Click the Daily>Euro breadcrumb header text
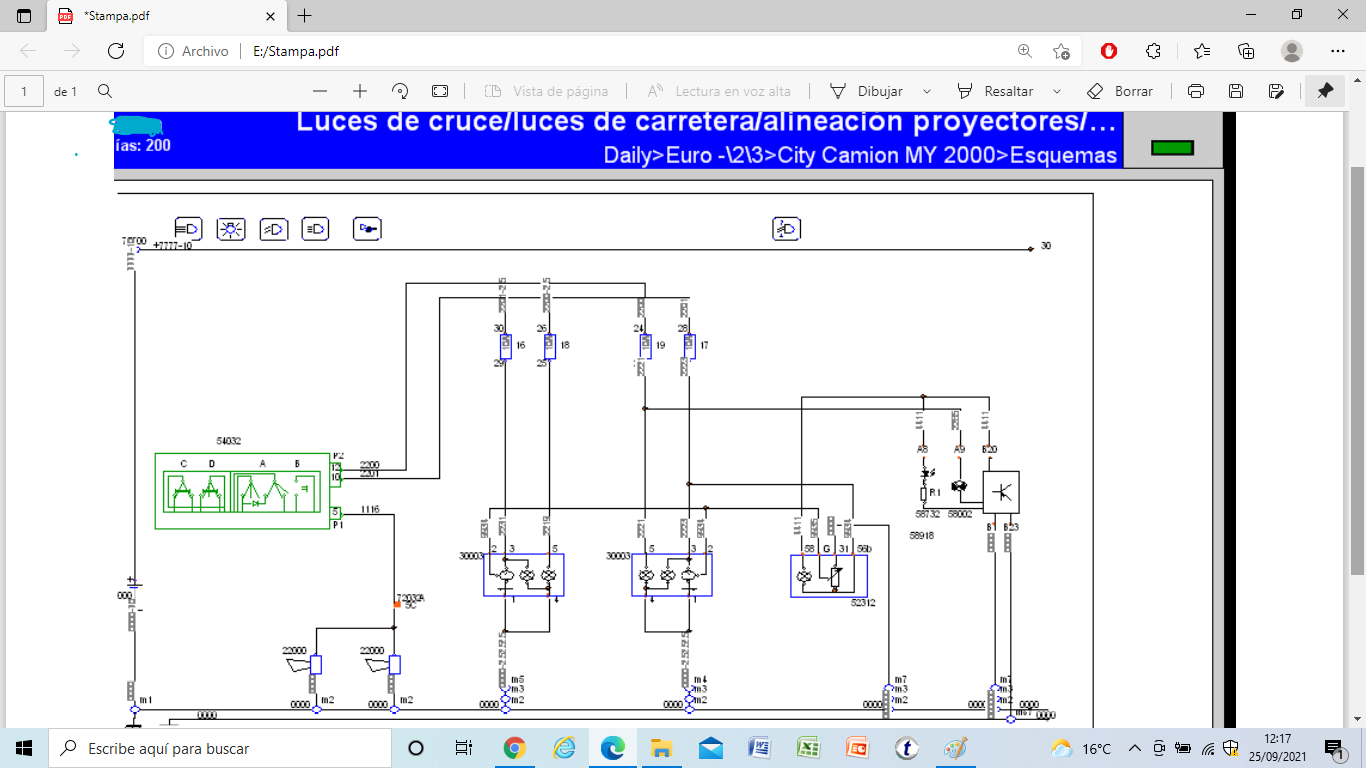The height and width of the screenshot is (768, 1366). coord(860,155)
